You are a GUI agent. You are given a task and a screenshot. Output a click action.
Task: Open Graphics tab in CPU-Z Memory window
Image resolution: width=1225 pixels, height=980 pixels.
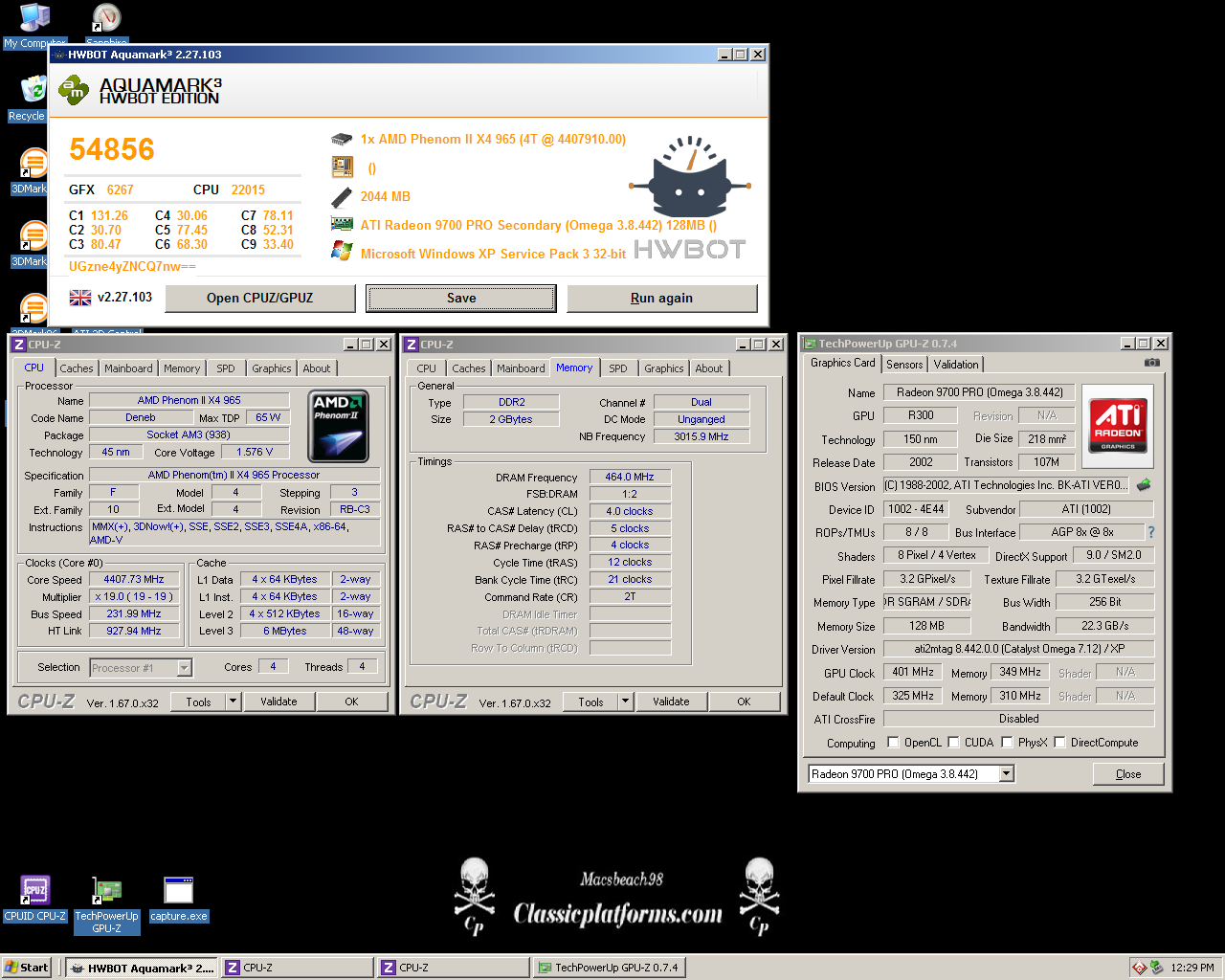click(x=663, y=368)
